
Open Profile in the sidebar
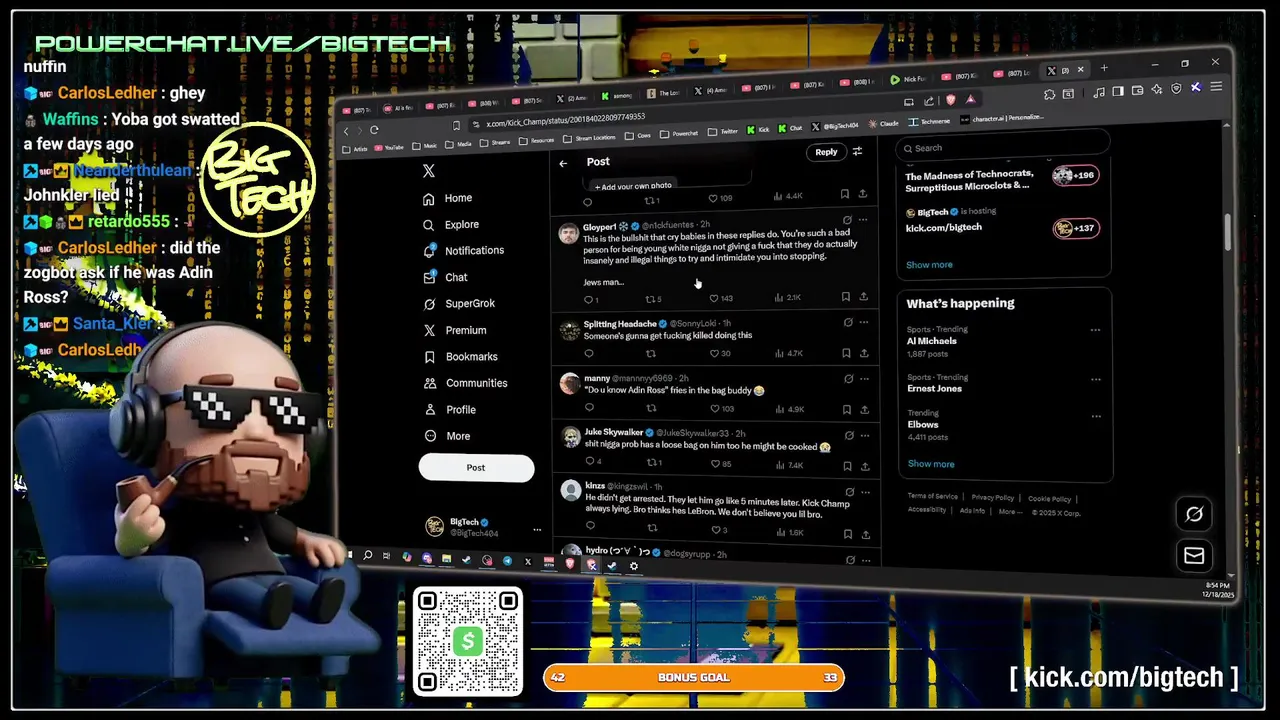(450, 410)
